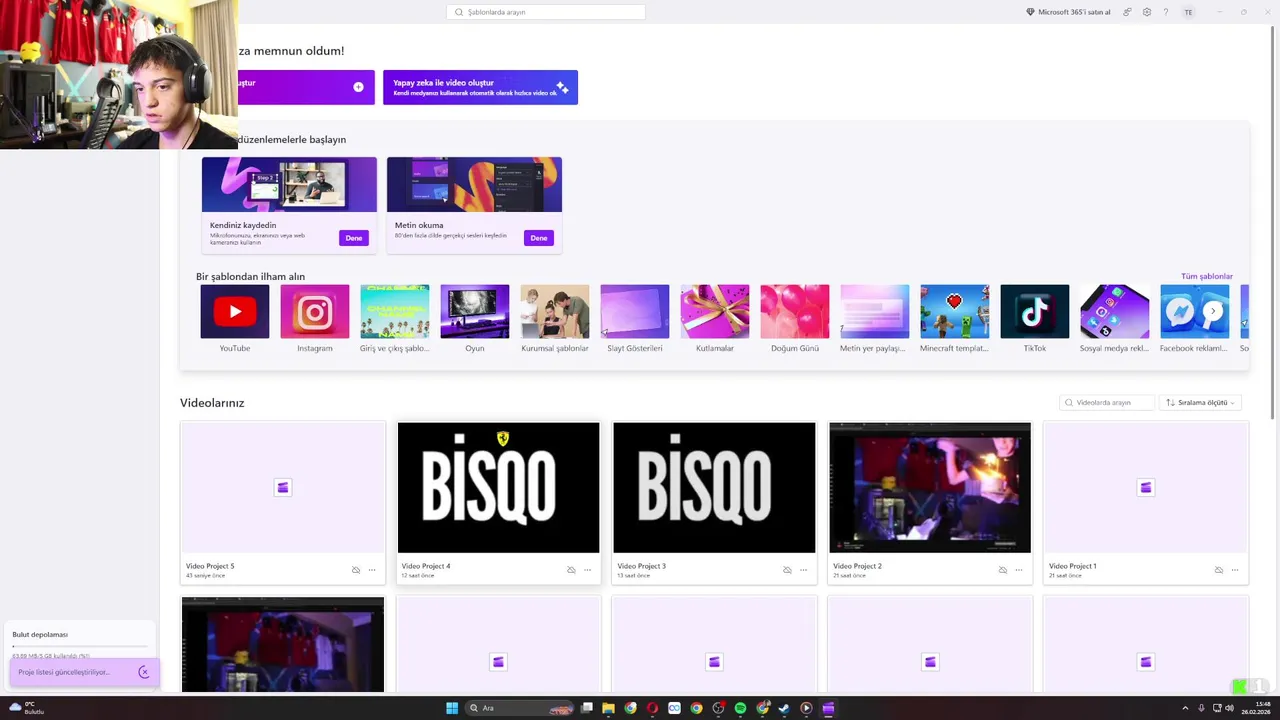1280x720 pixels.
Task: Click cloud backup icon for Video Project 1
Action: coord(1219,570)
